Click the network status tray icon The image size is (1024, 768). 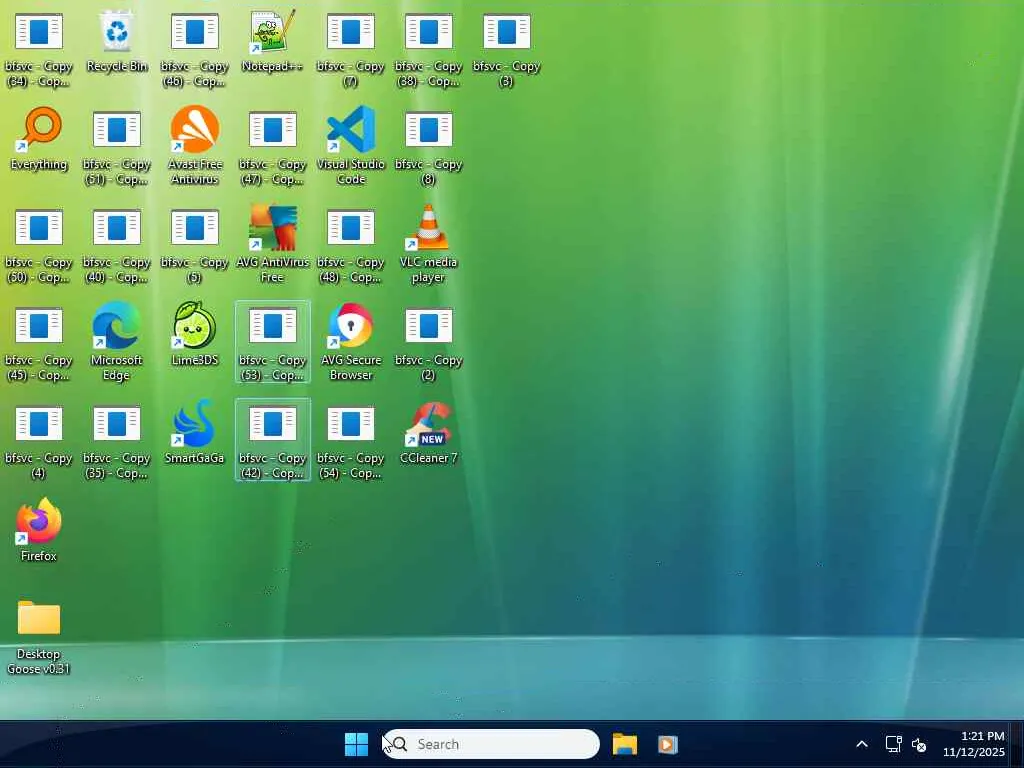(x=893, y=744)
